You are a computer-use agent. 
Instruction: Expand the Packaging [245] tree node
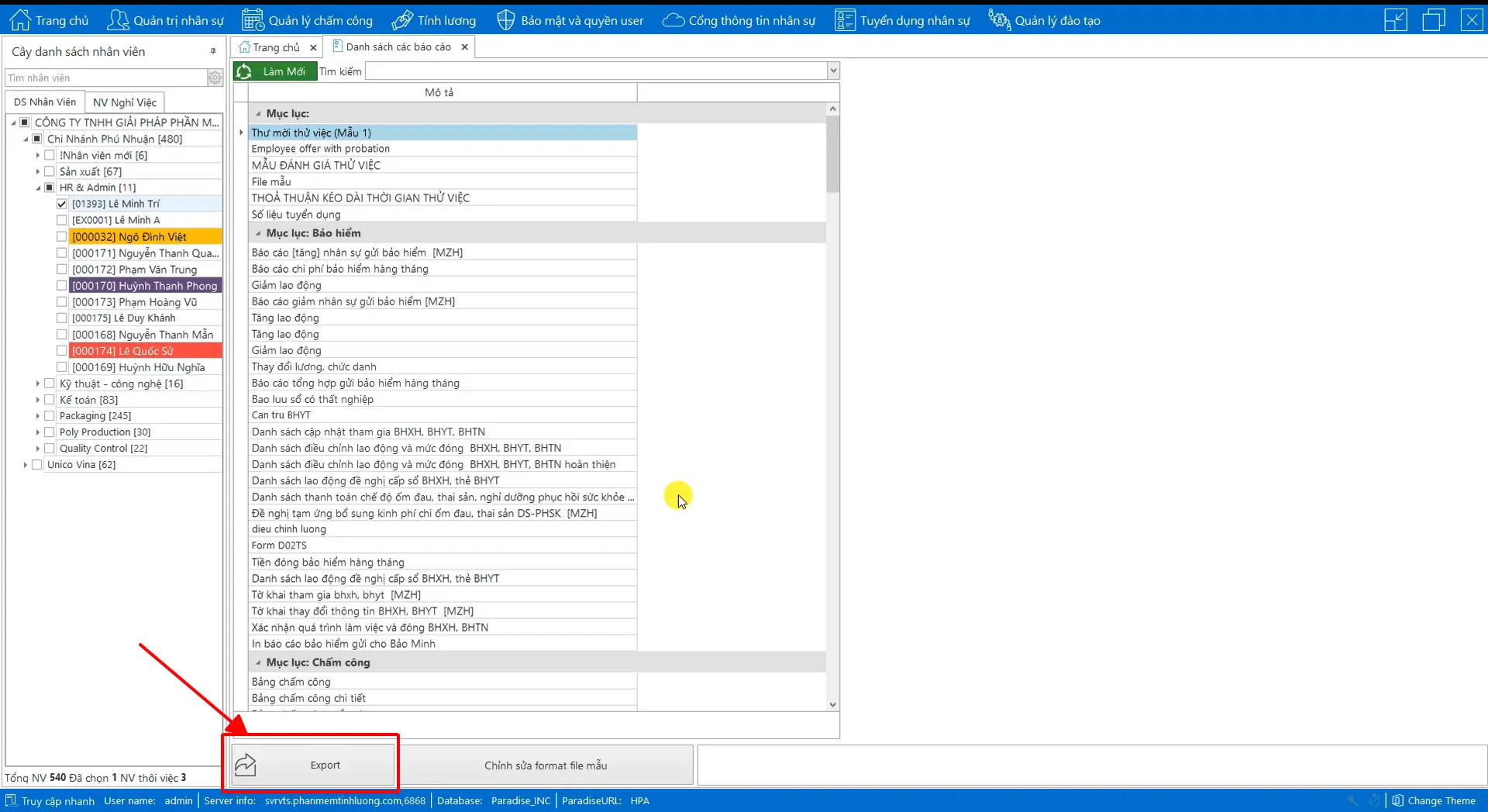coord(37,416)
